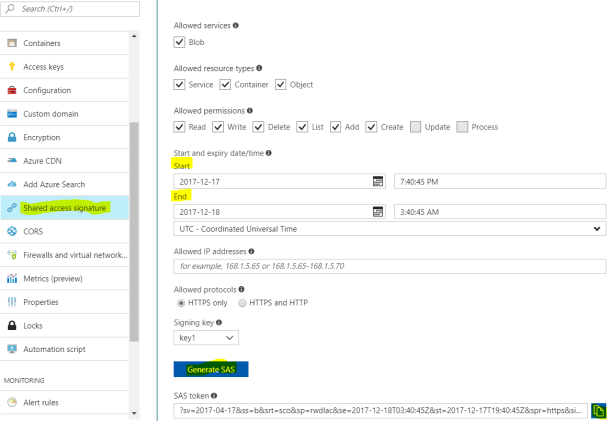Screen dimensions: 611x421
Task: Enable the Update permission checkbox
Action: point(415,127)
